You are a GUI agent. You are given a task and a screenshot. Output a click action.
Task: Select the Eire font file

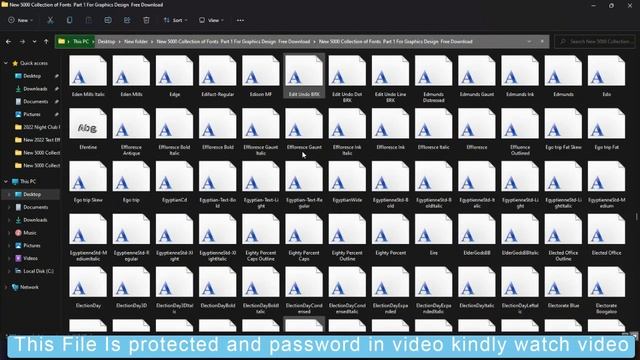(x=433, y=235)
